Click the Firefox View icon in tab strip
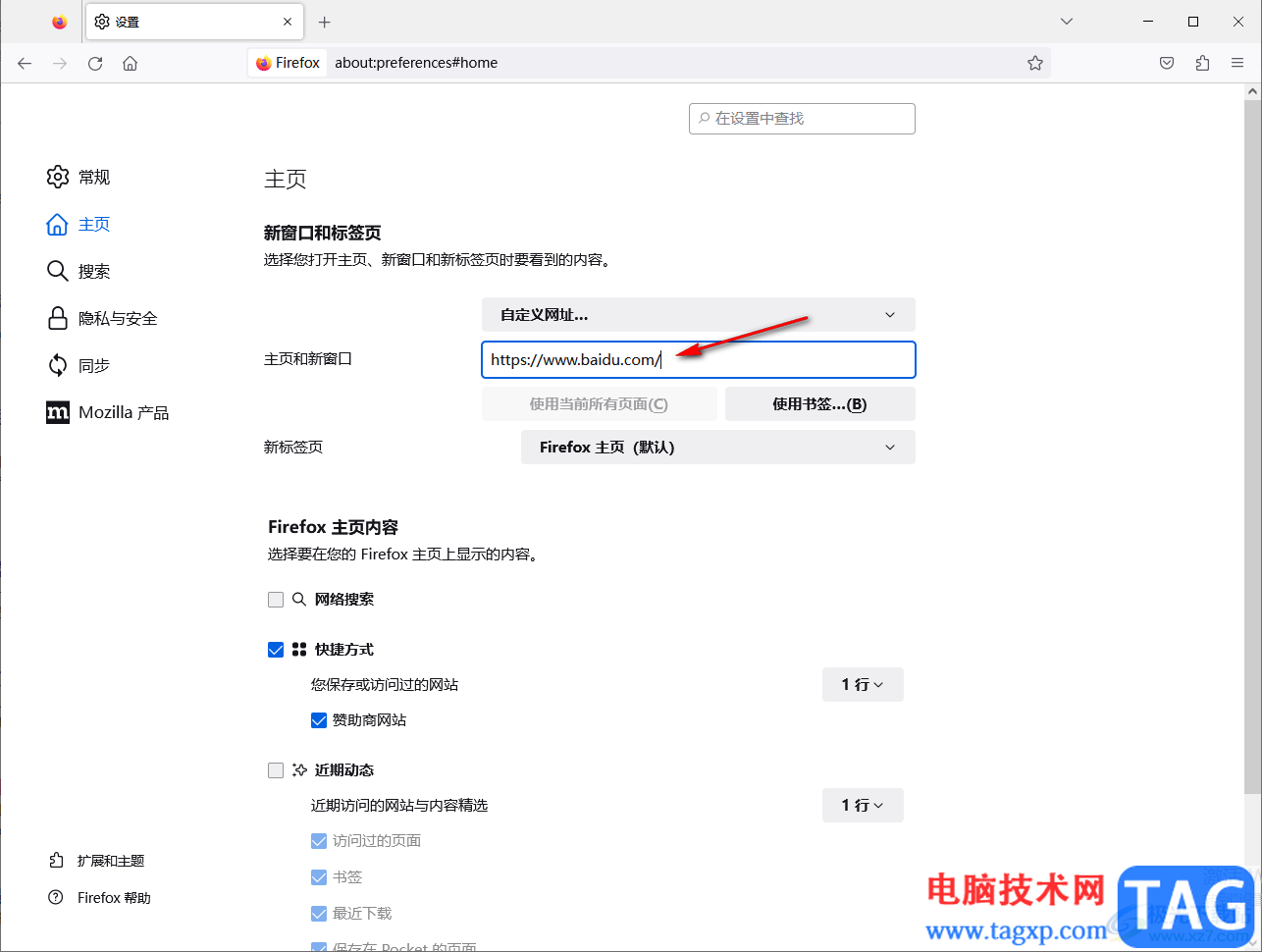The width and height of the screenshot is (1262, 952). point(60,22)
